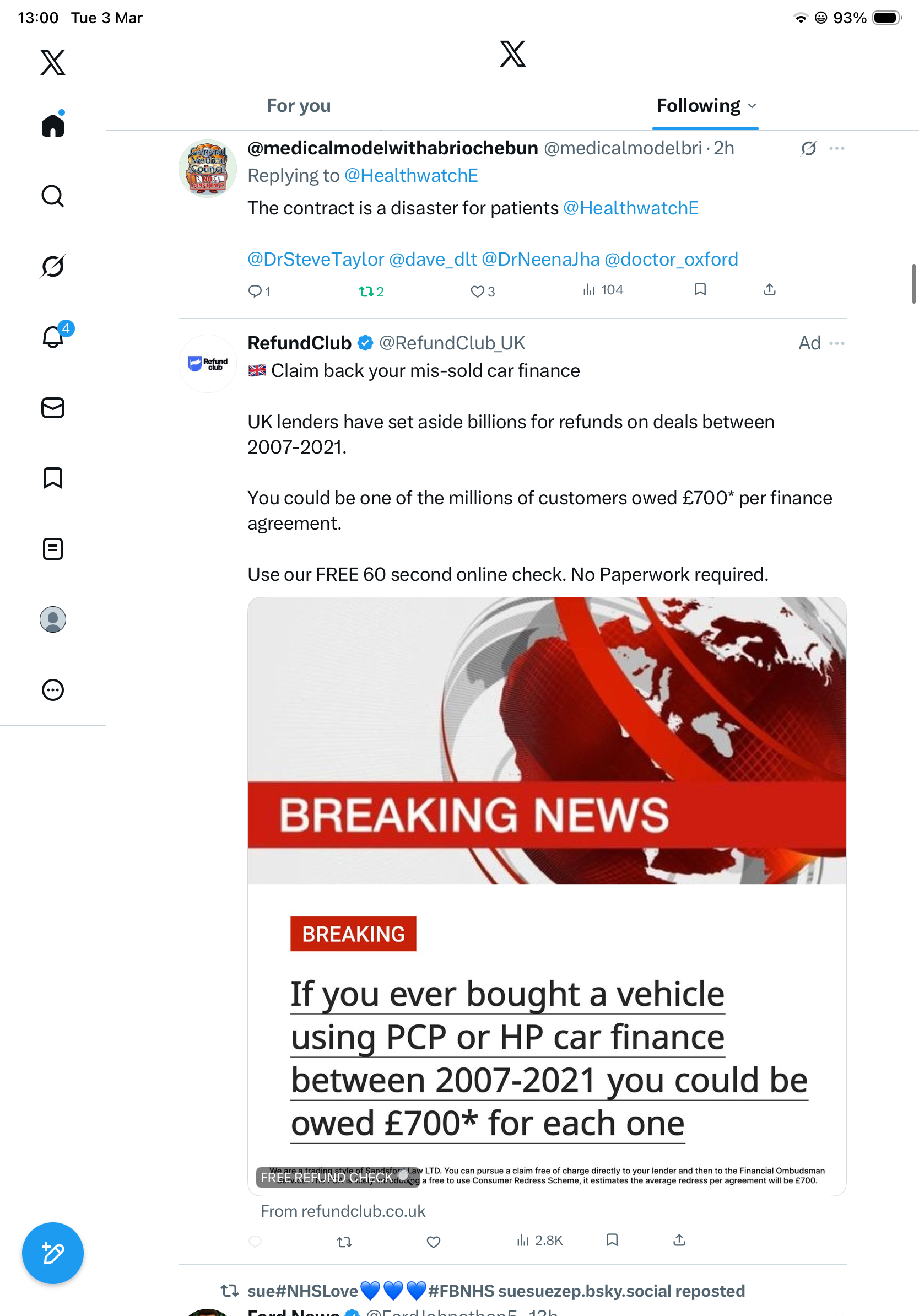919x1316 pixels.
Task: Bookmark the RefundClub ad post
Action: tap(612, 1240)
